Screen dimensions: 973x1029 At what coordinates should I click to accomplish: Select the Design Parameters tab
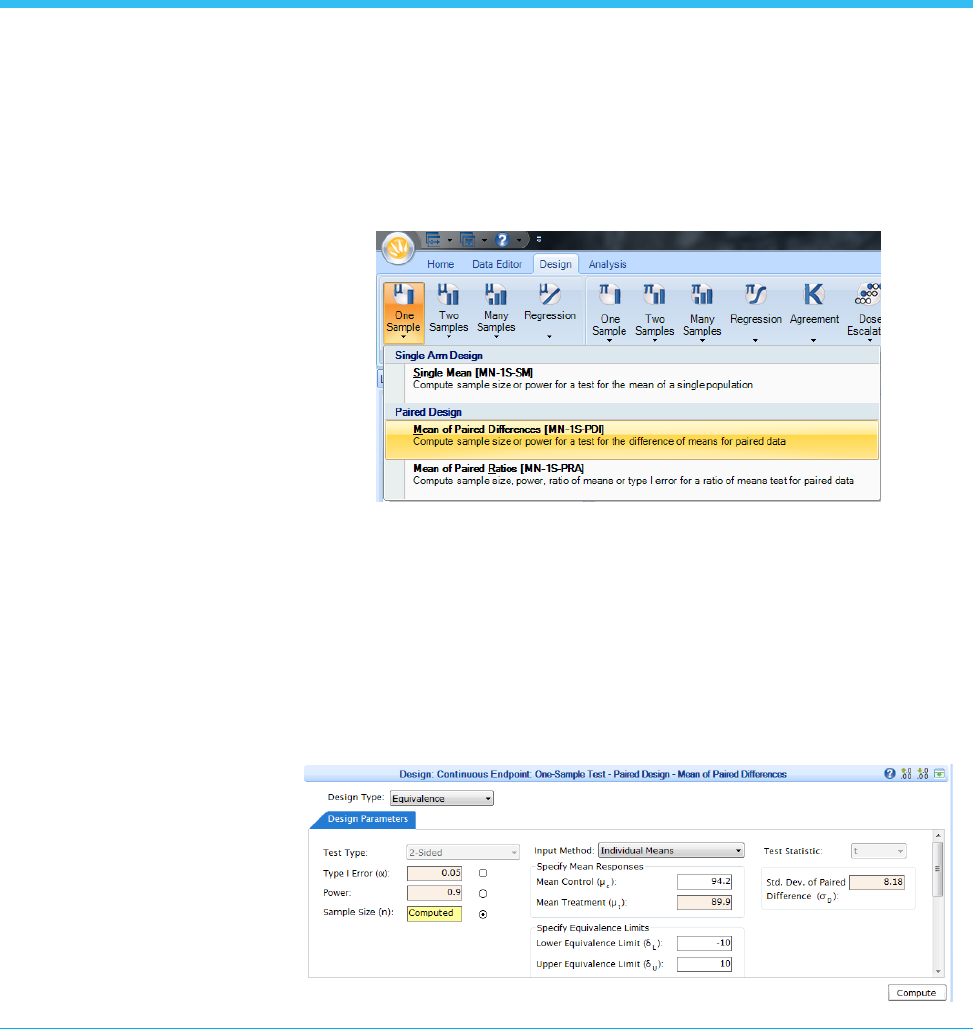pyautogui.click(x=367, y=819)
